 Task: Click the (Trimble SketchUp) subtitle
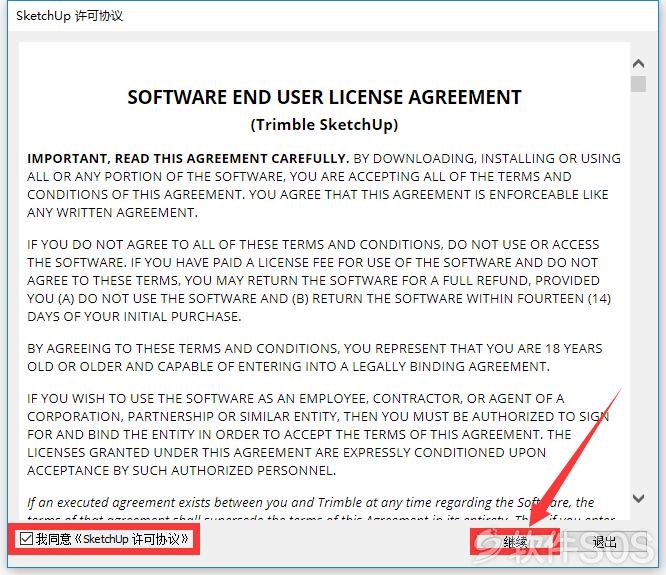tap(325, 125)
